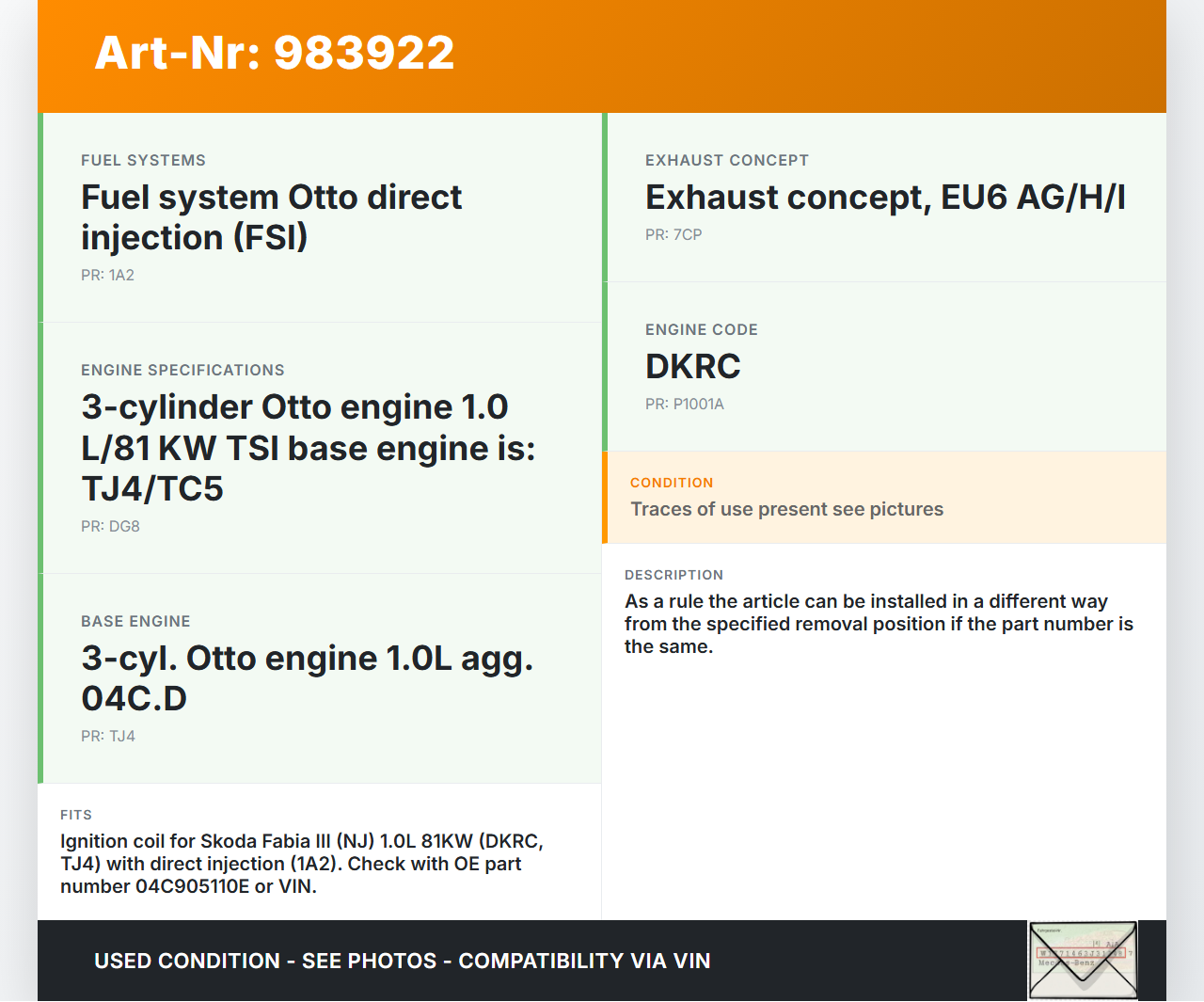Click the PR: 7CP code

point(673,235)
